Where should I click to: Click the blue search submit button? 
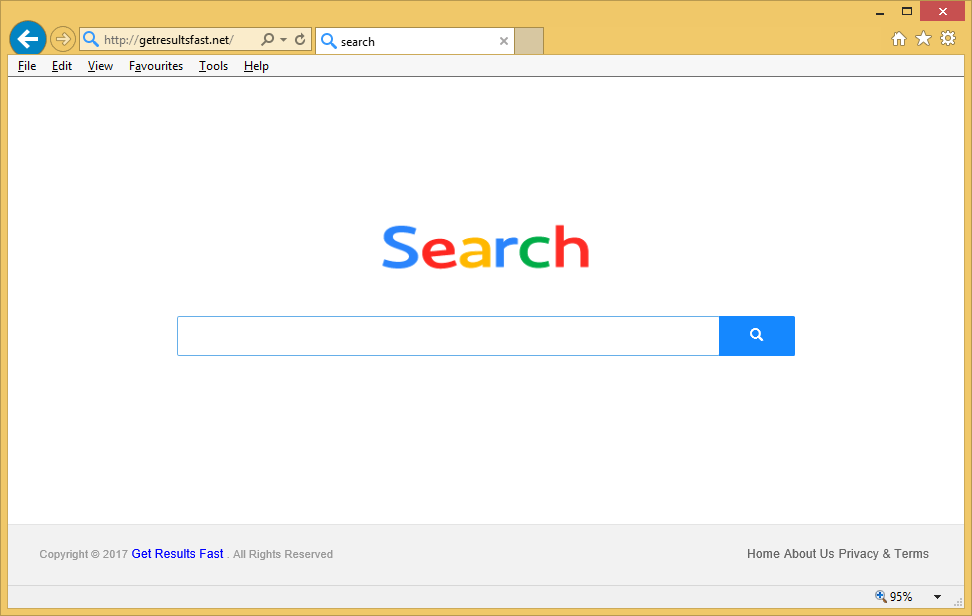757,336
